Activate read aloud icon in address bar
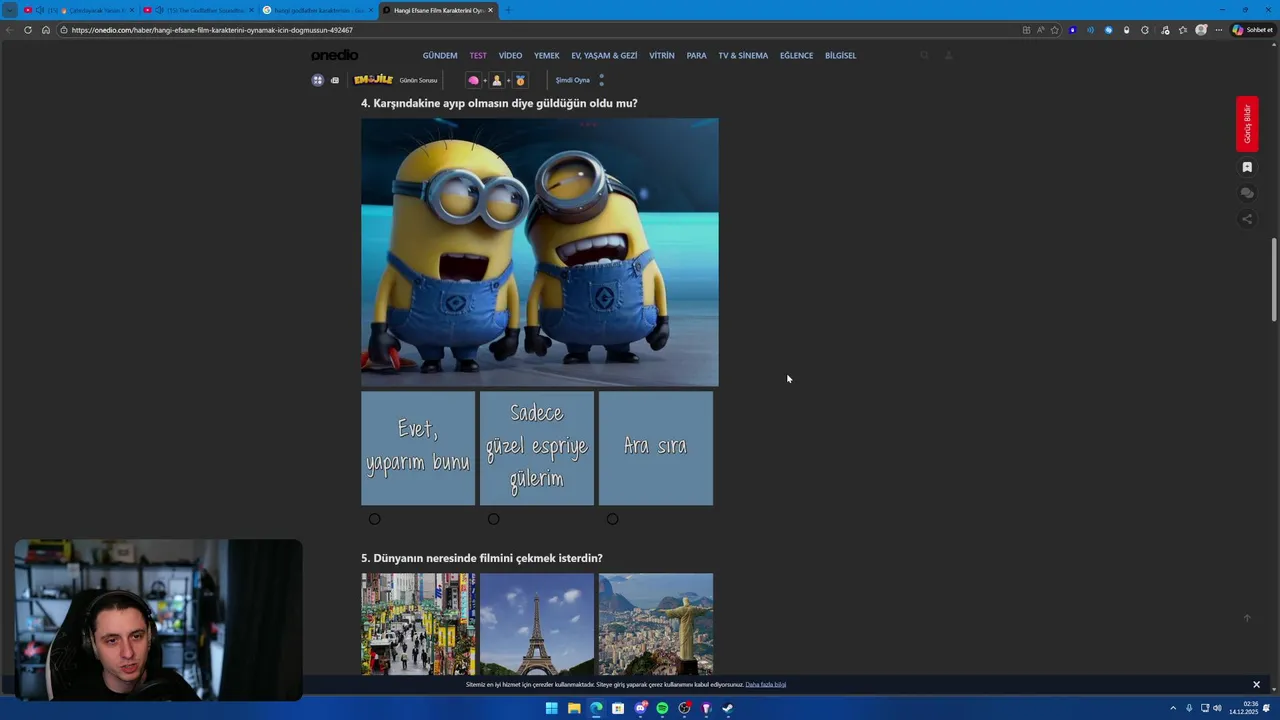 [x=1040, y=30]
